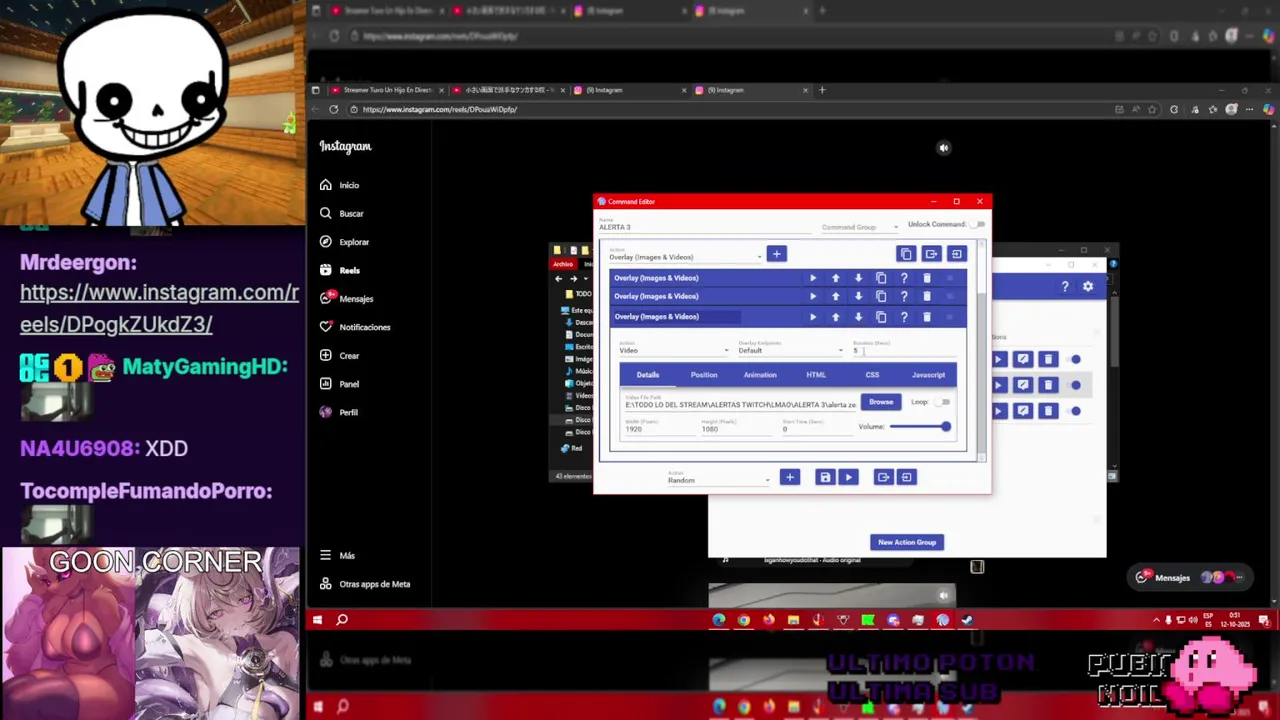Mute the Instagram reel audio at top
This screenshot has width=1280, height=720.
tap(943, 148)
